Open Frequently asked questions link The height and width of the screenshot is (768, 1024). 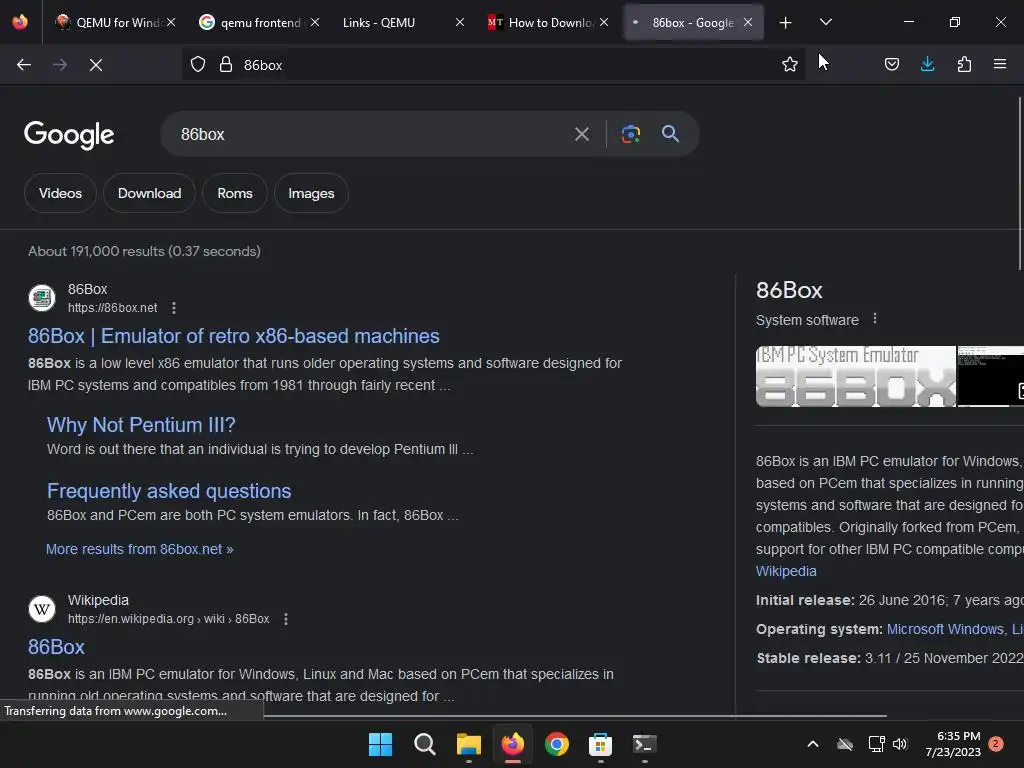(169, 491)
